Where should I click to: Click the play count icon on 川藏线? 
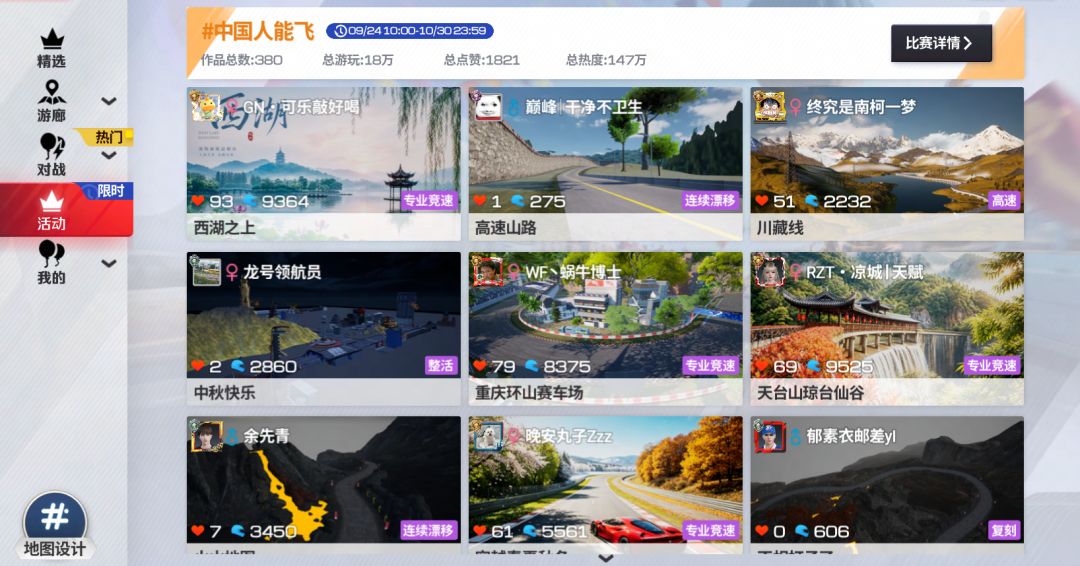pyautogui.click(x=812, y=201)
